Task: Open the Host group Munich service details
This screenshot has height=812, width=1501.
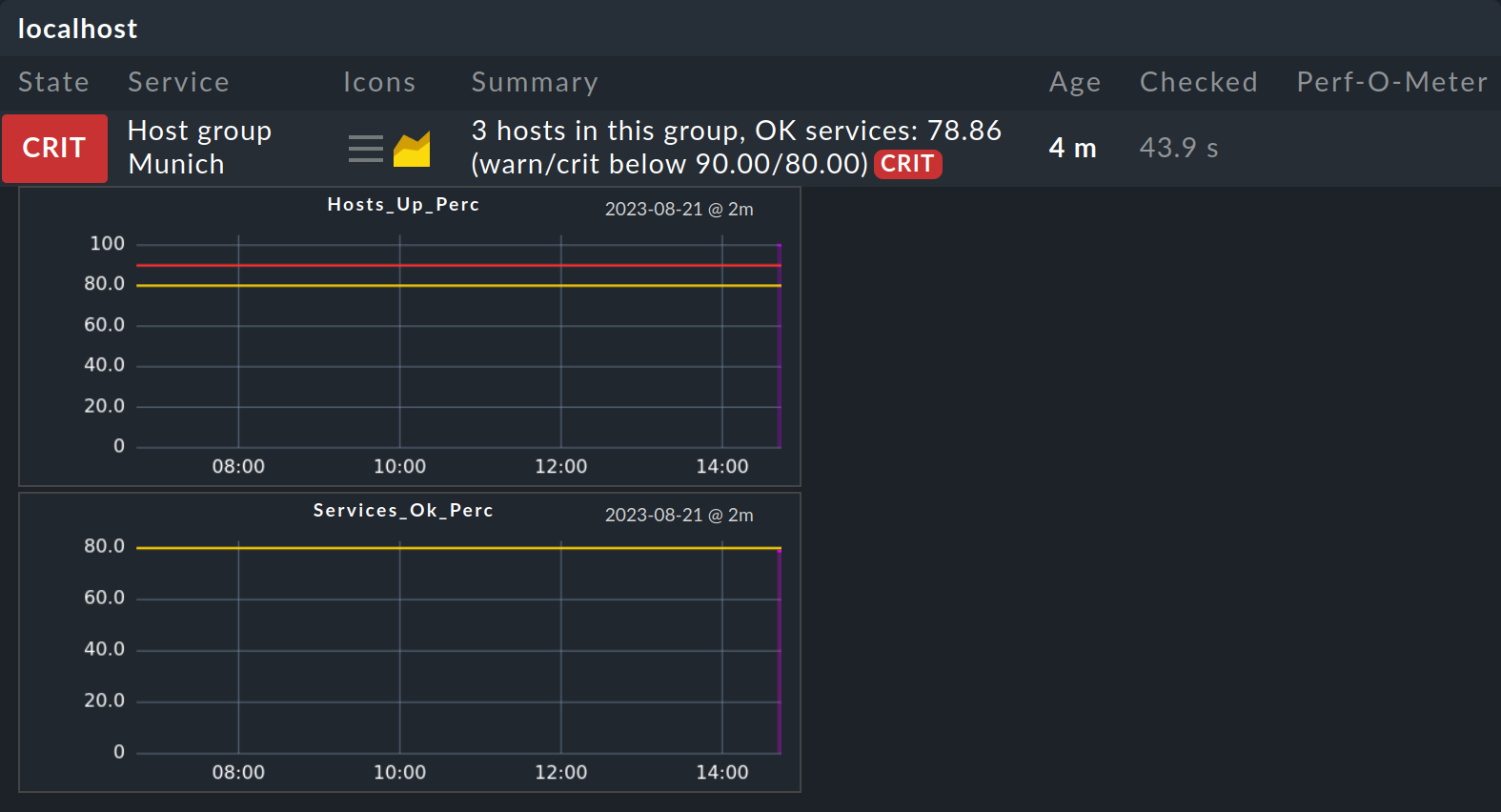Action: (199, 147)
